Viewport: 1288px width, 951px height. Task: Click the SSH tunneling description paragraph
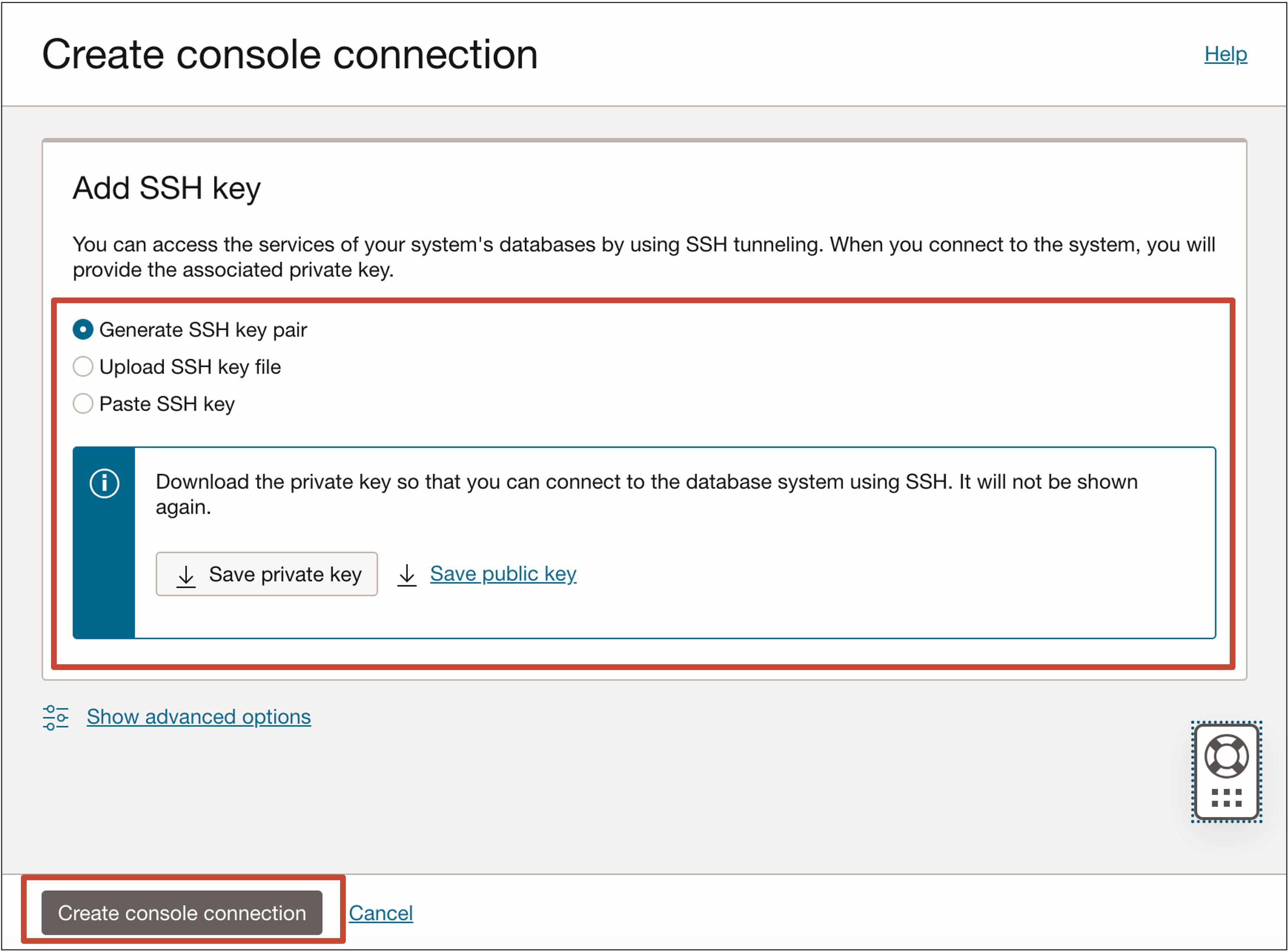643,257
